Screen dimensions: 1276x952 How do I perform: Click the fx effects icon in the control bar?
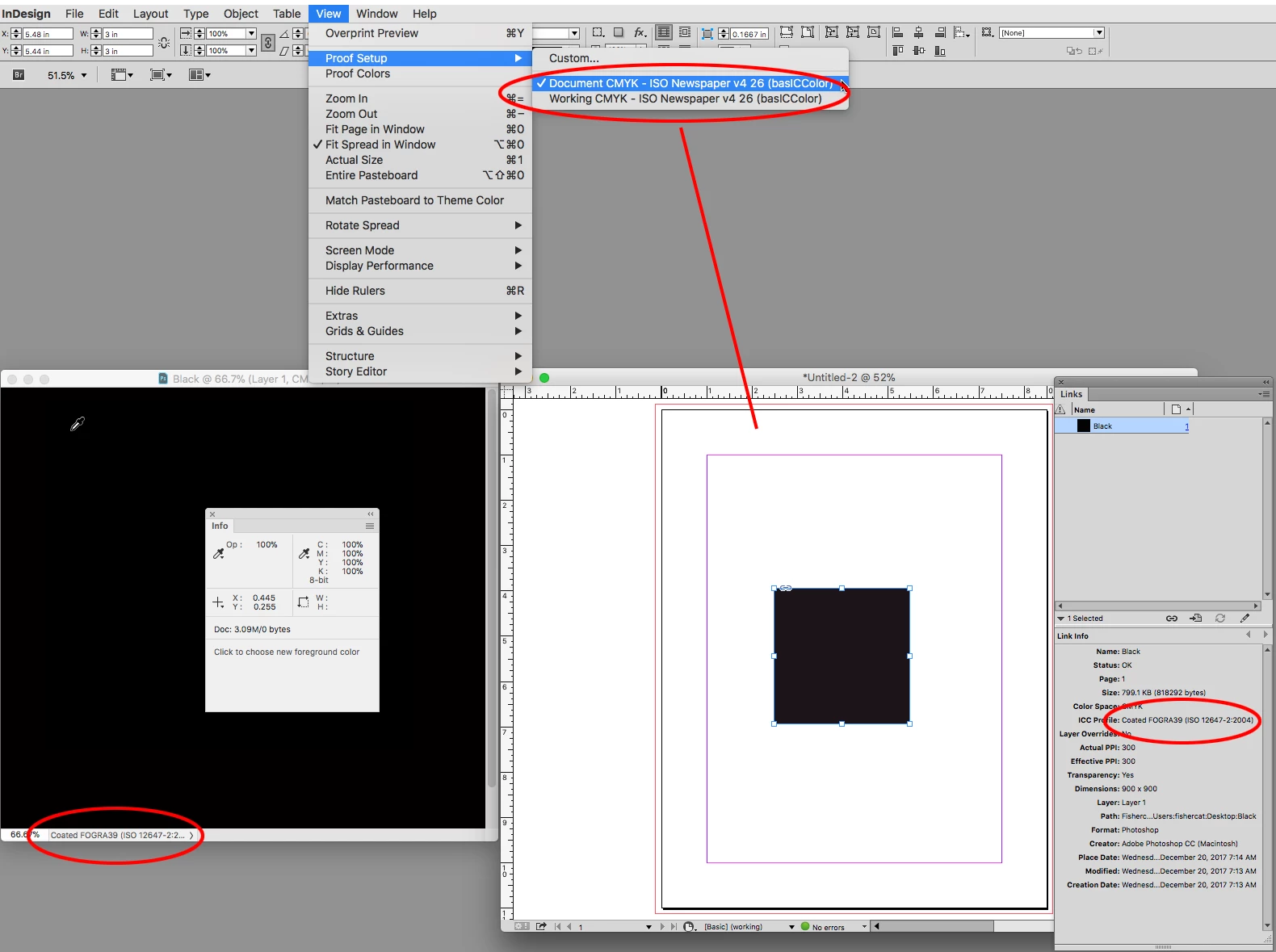point(640,33)
